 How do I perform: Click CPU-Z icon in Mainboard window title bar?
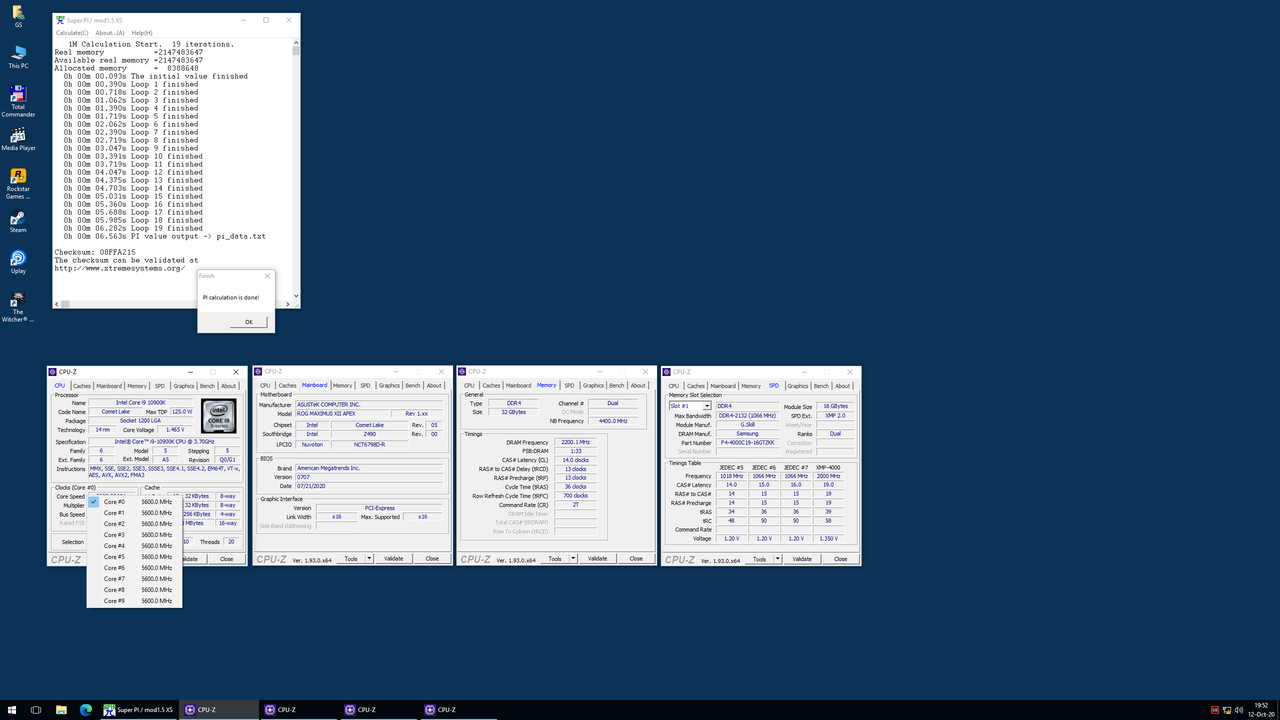pos(259,372)
